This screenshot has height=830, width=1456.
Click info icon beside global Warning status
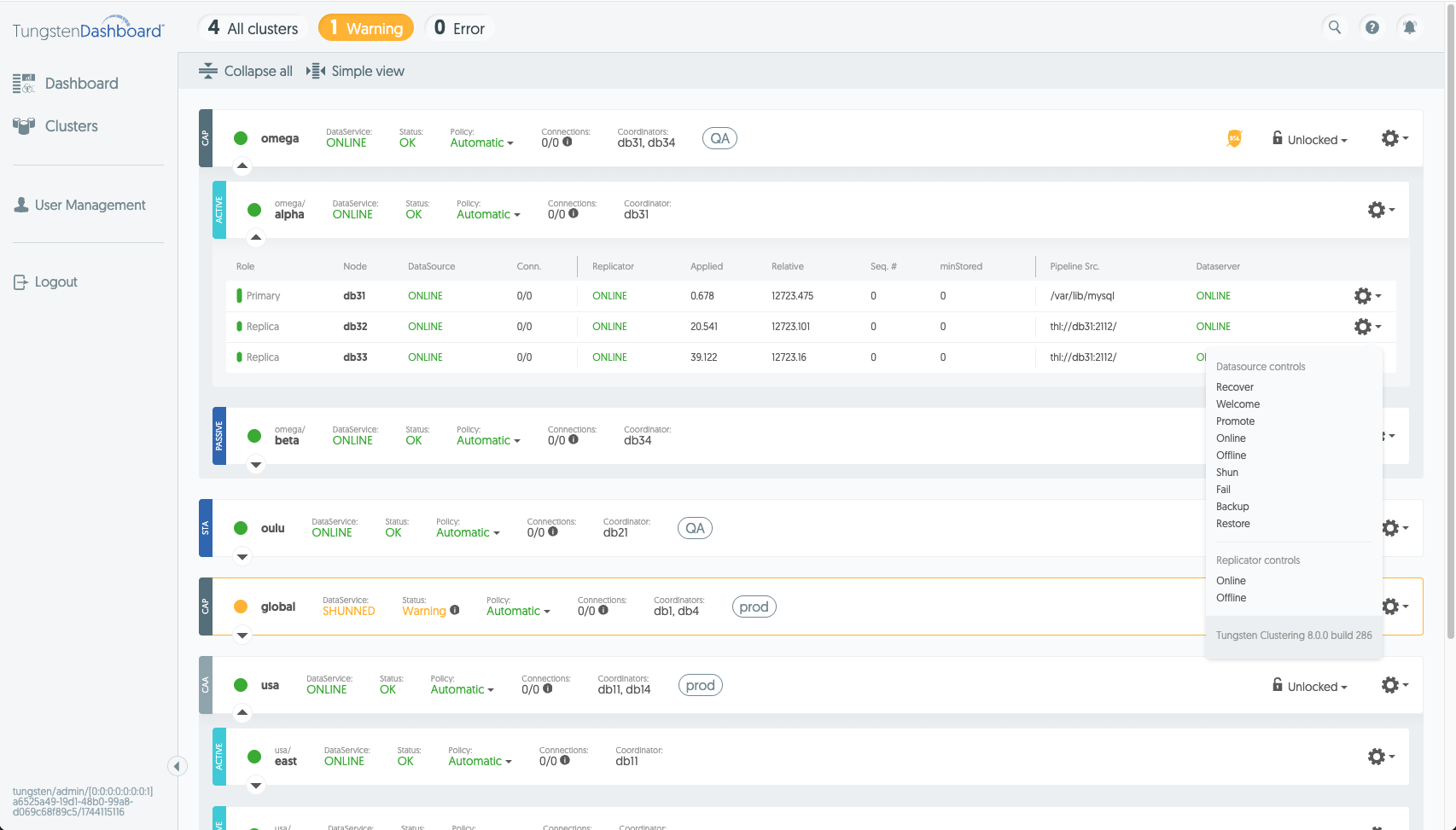[x=455, y=610]
